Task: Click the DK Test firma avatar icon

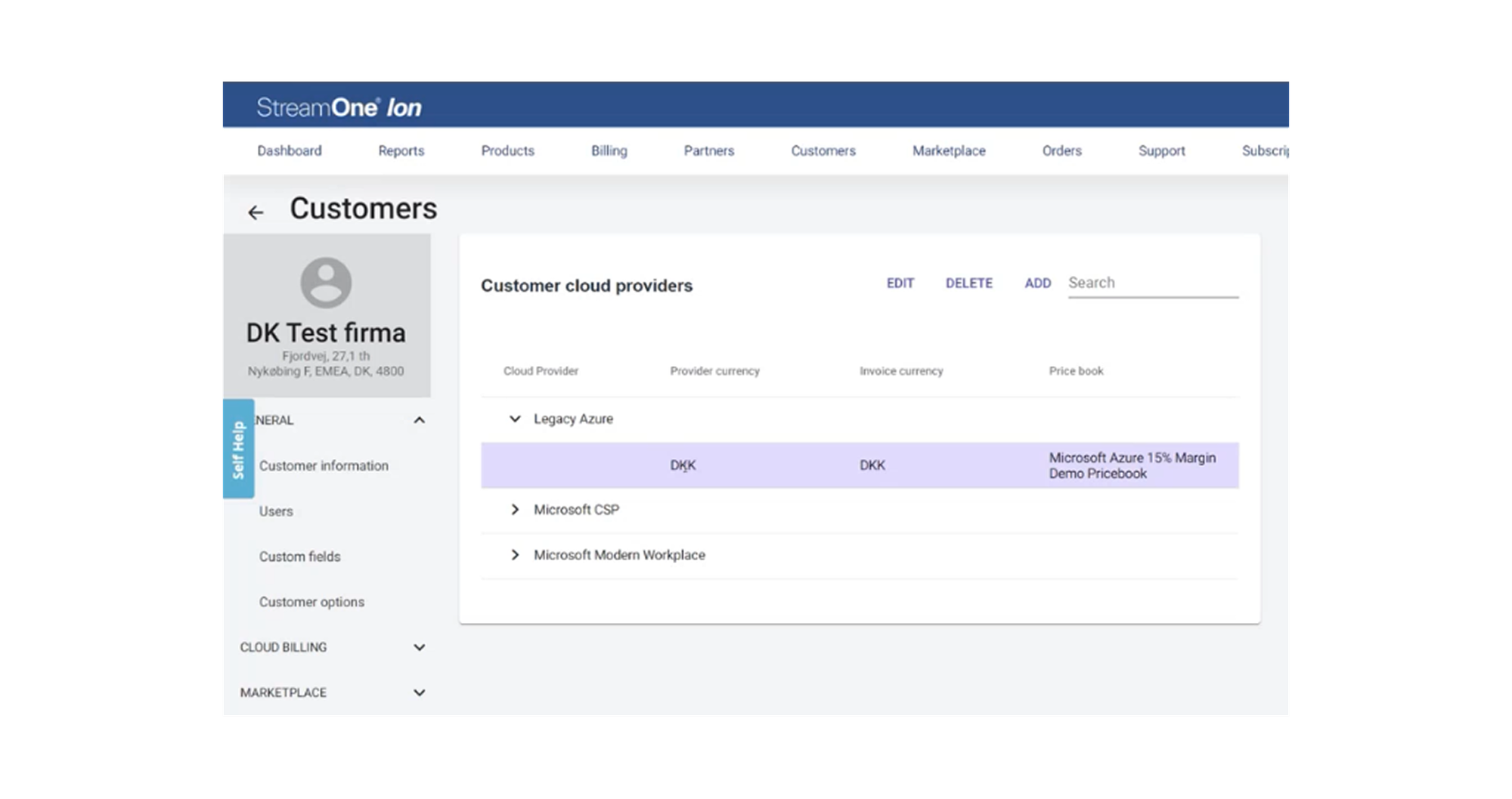Action: 326,283
